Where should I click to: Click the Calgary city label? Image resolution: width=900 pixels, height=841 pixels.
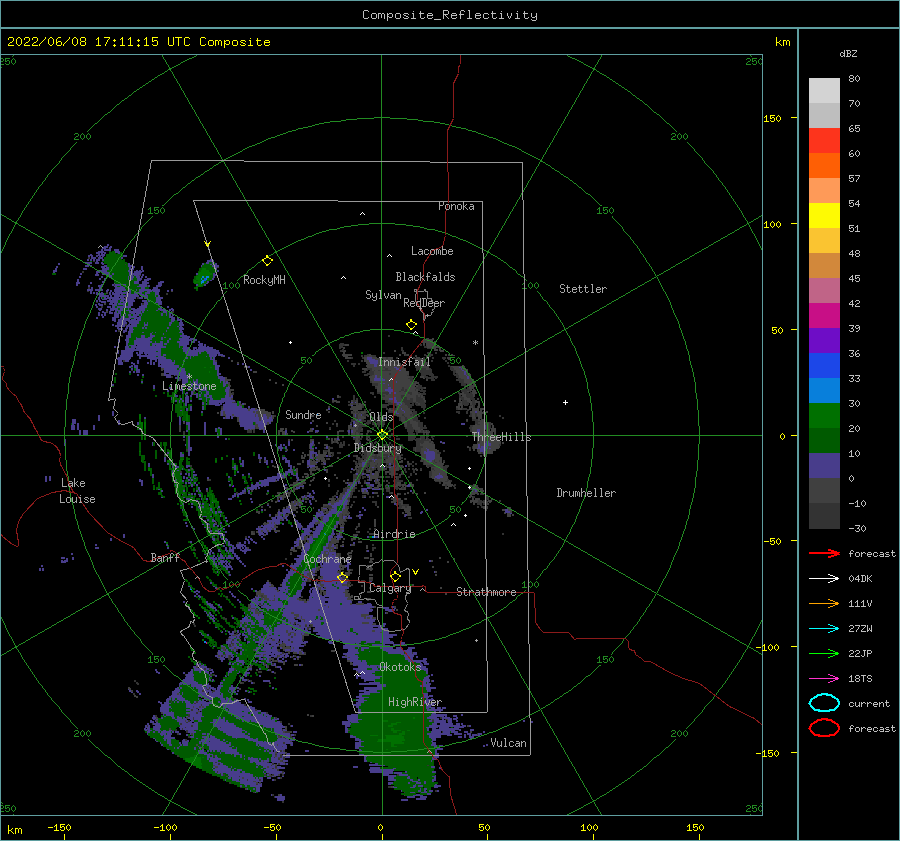tap(390, 588)
